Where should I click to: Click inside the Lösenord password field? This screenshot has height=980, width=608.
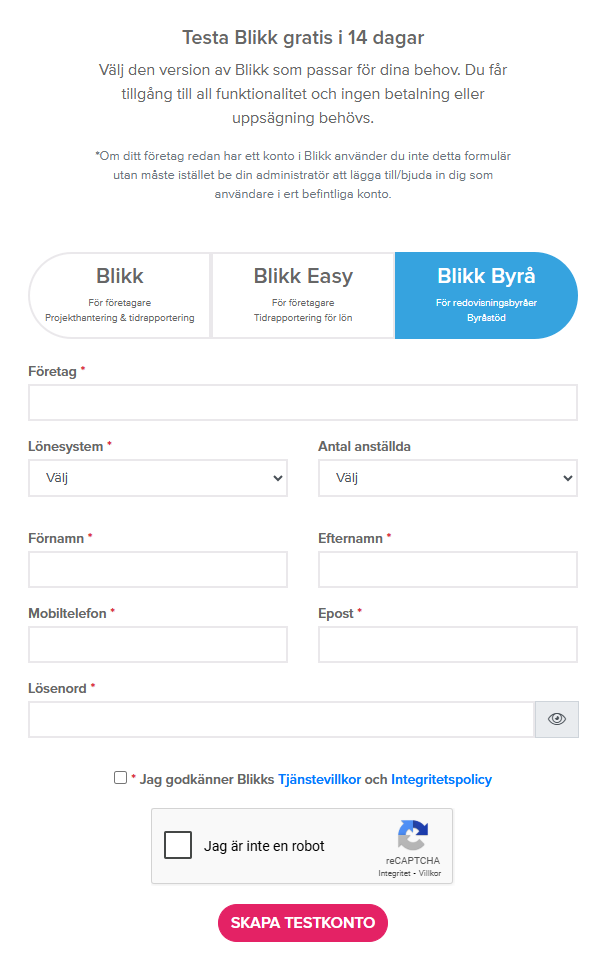coord(281,719)
